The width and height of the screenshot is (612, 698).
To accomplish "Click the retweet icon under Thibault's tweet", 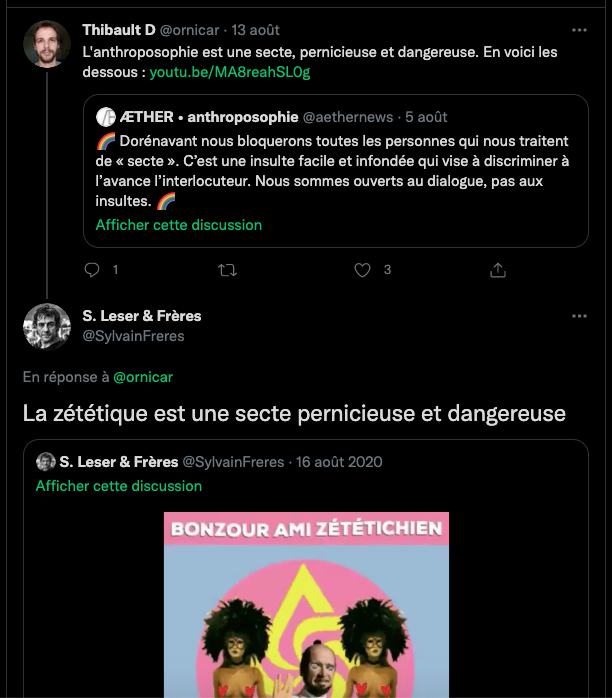I will point(227,270).
